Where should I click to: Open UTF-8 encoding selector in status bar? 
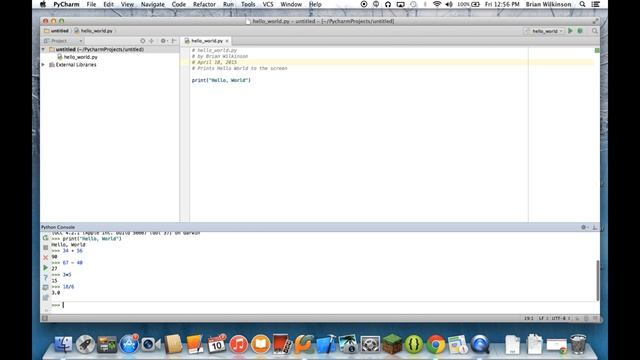coord(560,318)
